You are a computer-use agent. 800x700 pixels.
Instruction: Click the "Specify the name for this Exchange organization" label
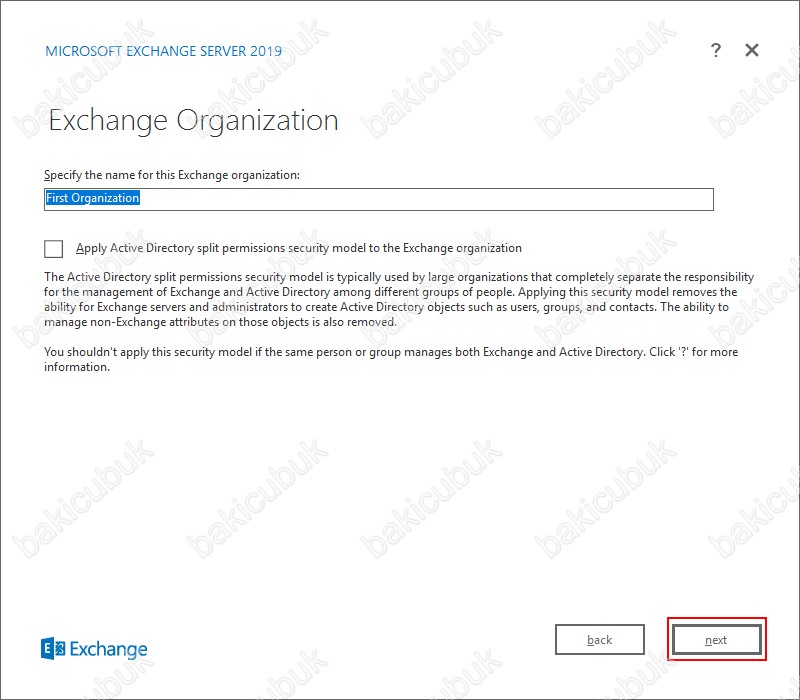click(x=172, y=175)
